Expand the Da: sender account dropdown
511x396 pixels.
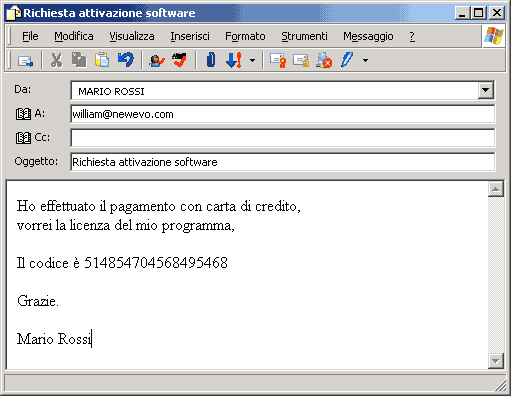coord(486,90)
